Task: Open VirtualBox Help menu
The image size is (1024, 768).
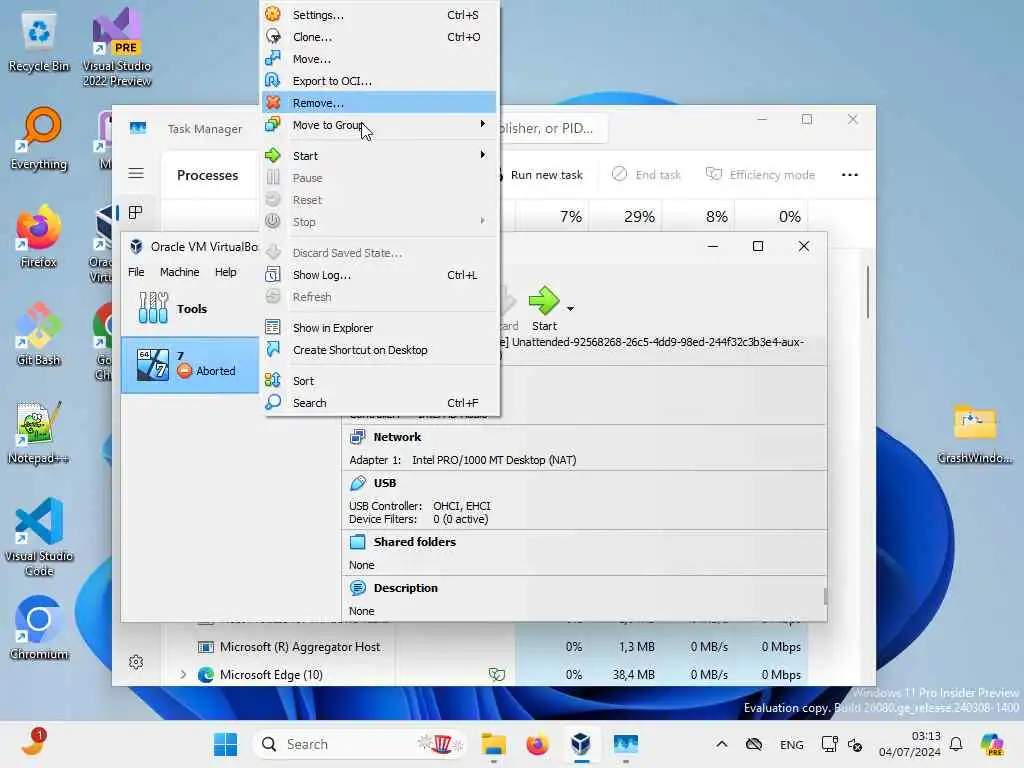Action: point(226,272)
